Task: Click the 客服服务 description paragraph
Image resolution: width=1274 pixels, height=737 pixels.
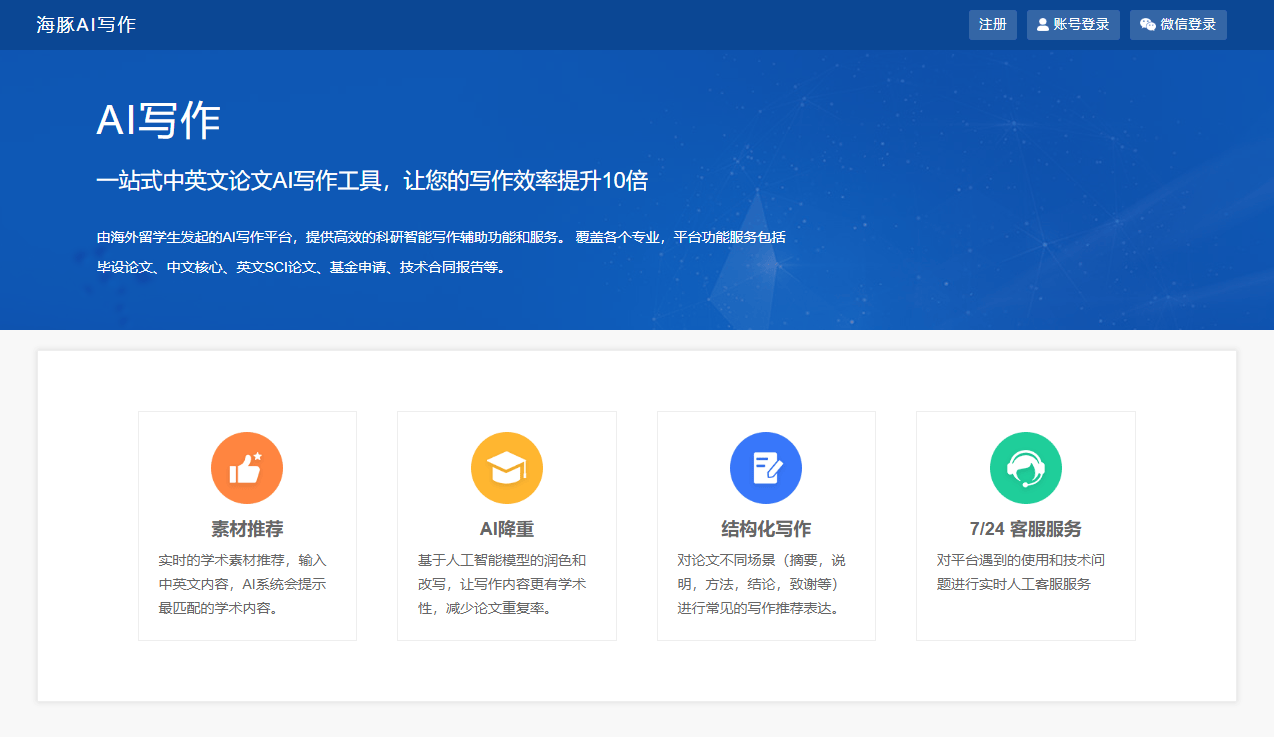Action: coord(1021,572)
